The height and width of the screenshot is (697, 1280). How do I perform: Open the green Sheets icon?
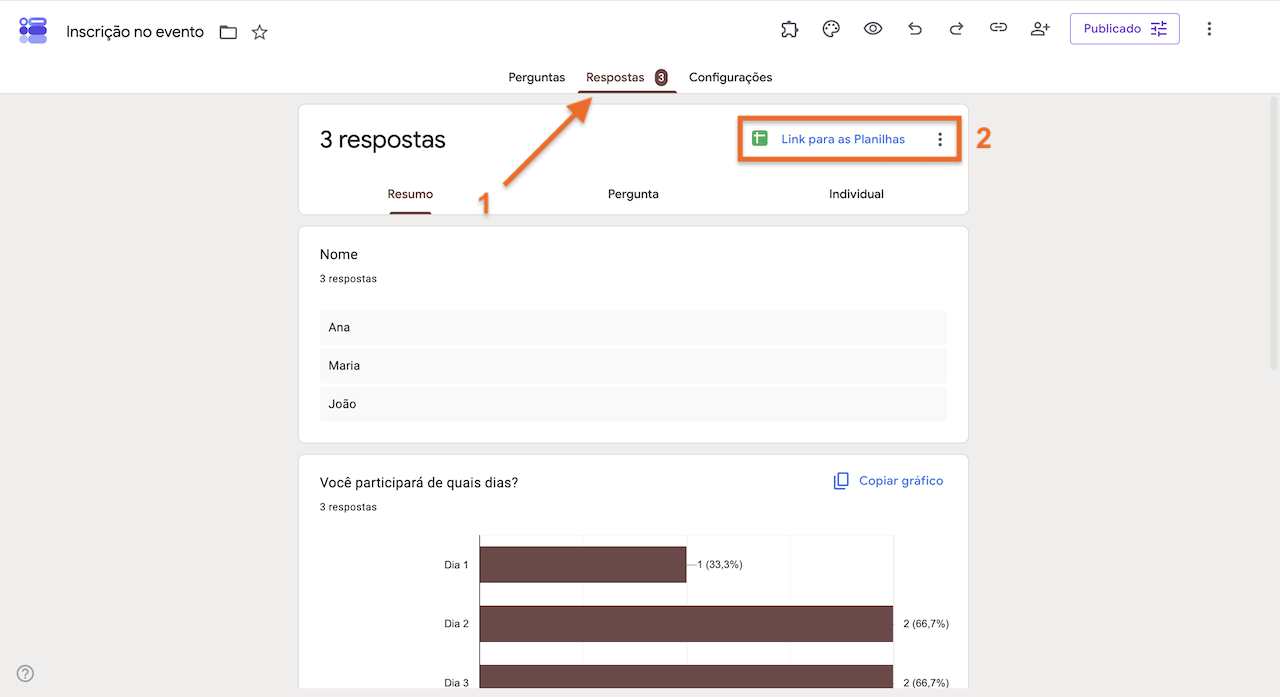pos(760,139)
